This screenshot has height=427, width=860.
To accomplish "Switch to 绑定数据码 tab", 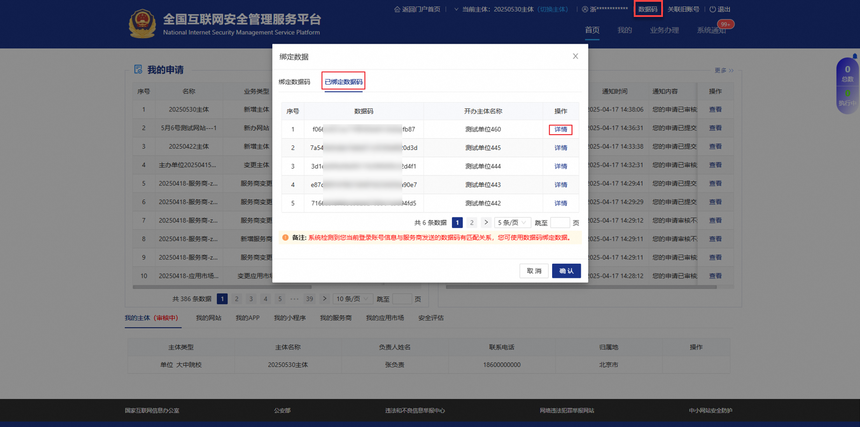I will (294, 82).
